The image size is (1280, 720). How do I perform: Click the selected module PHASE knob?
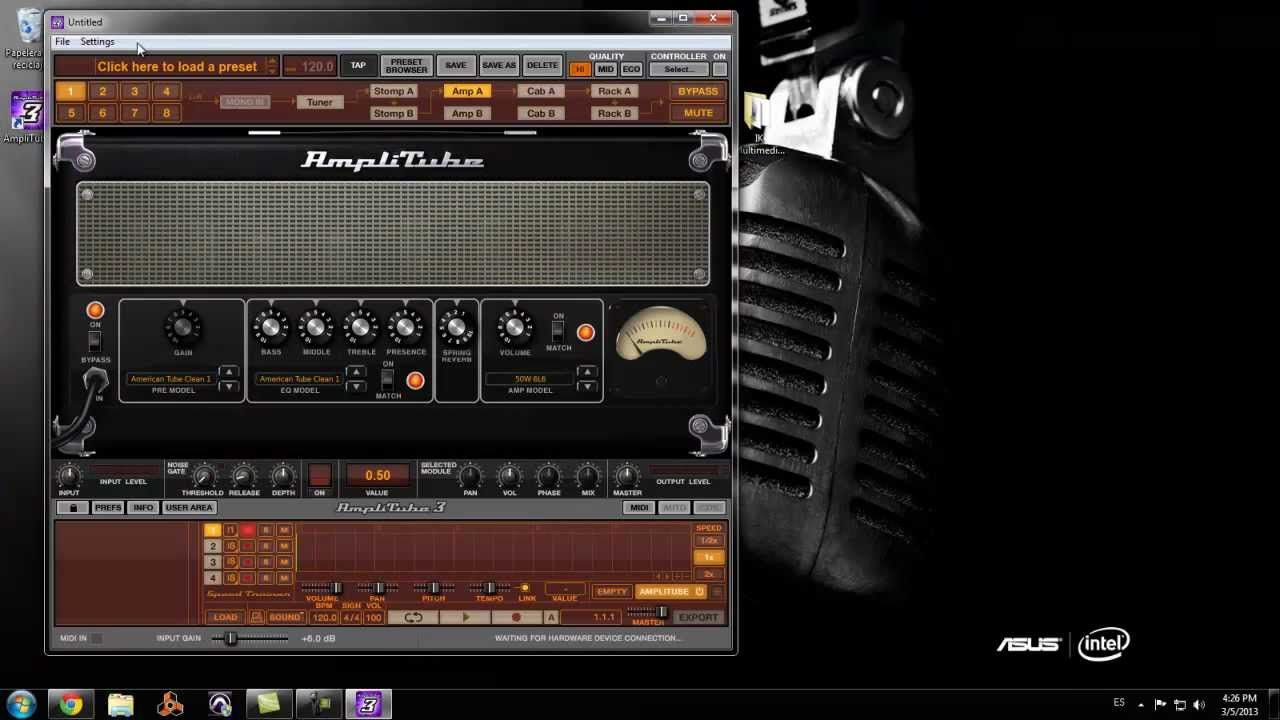[x=548, y=476]
